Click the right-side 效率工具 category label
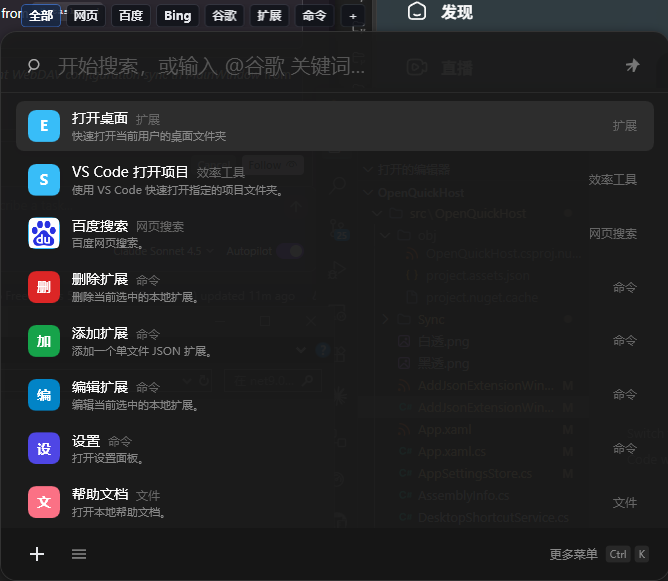This screenshot has width=668, height=581. click(613, 180)
